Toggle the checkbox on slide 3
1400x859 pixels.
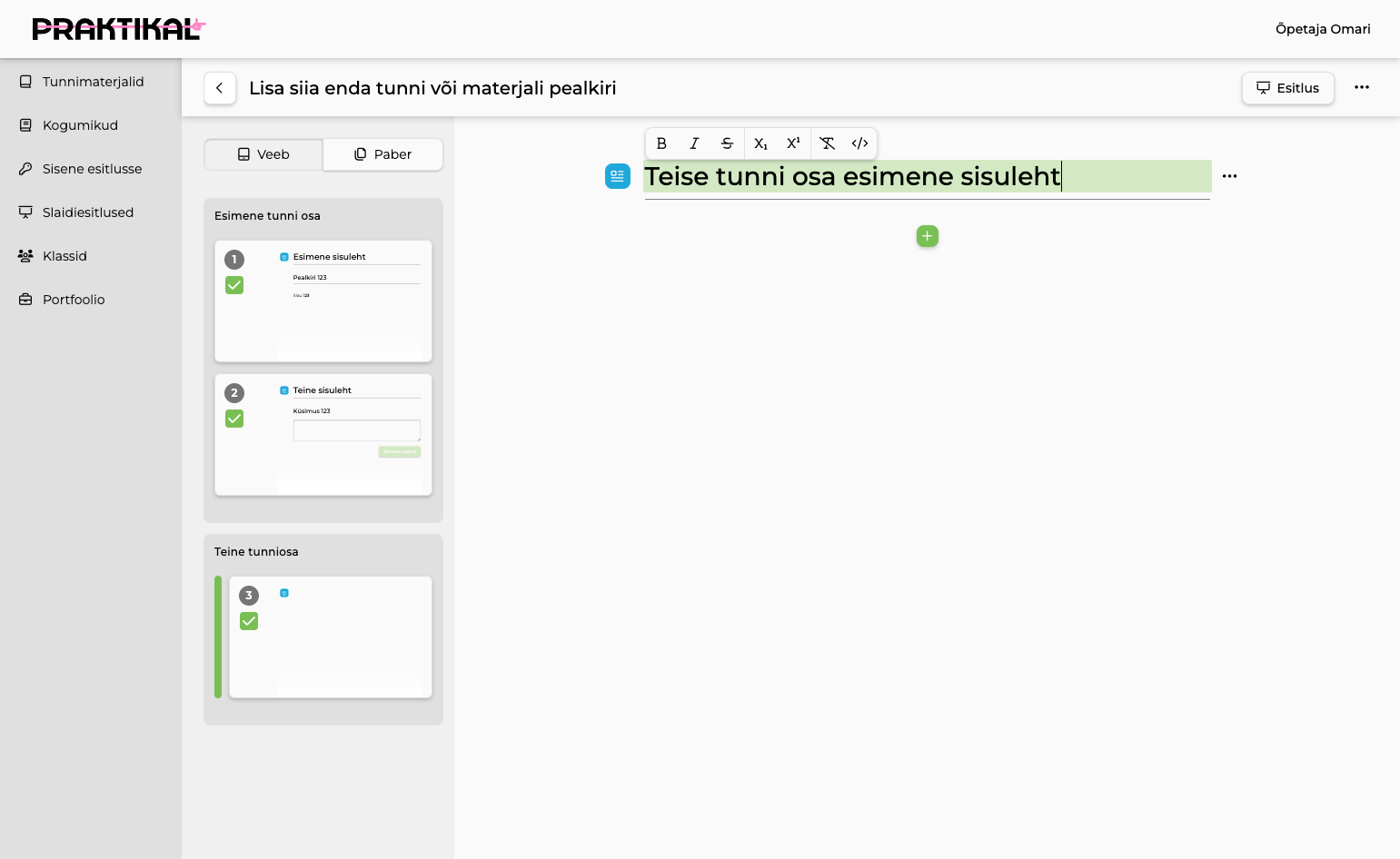(x=249, y=621)
